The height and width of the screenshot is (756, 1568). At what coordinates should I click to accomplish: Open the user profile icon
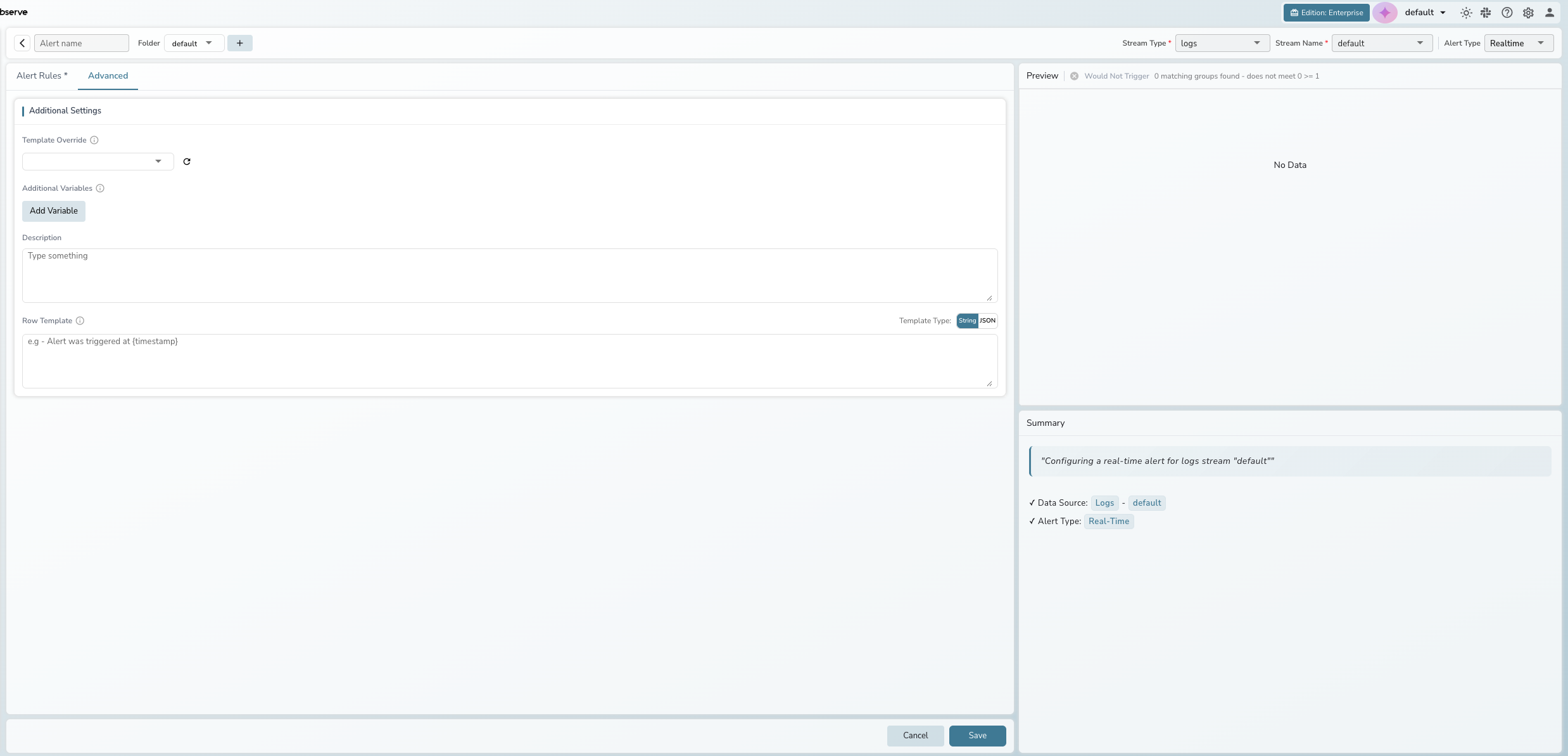[x=1550, y=12]
